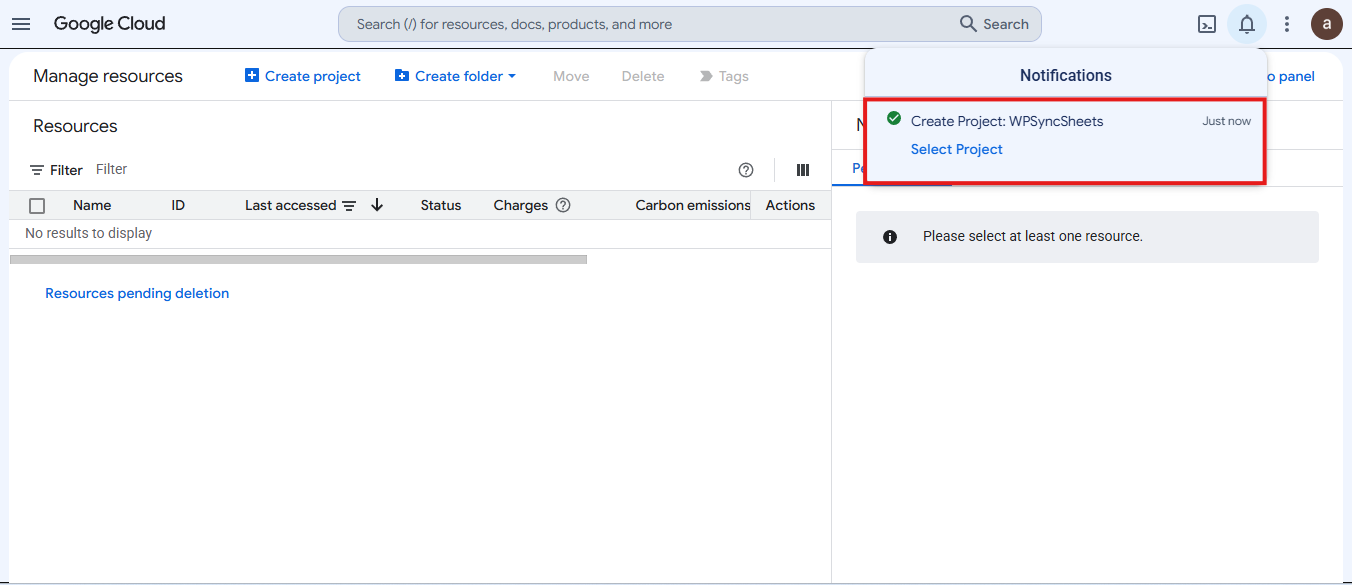The width and height of the screenshot is (1352, 585).
Task: Open Resources pending deletion link
Action: coord(137,293)
